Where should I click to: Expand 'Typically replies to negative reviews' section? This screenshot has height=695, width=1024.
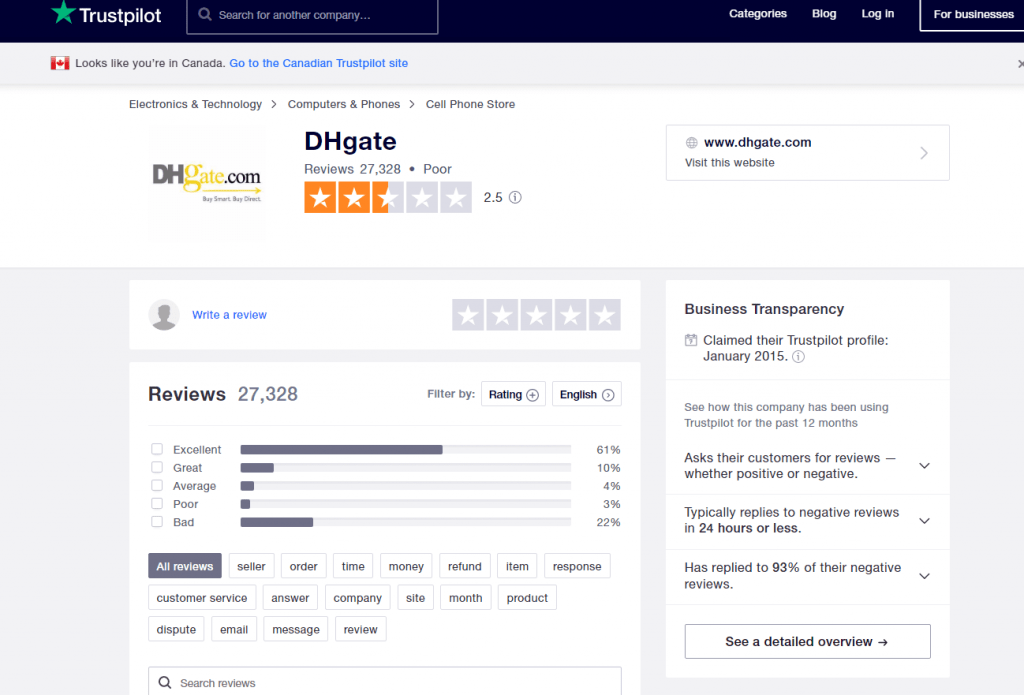point(924,520)
